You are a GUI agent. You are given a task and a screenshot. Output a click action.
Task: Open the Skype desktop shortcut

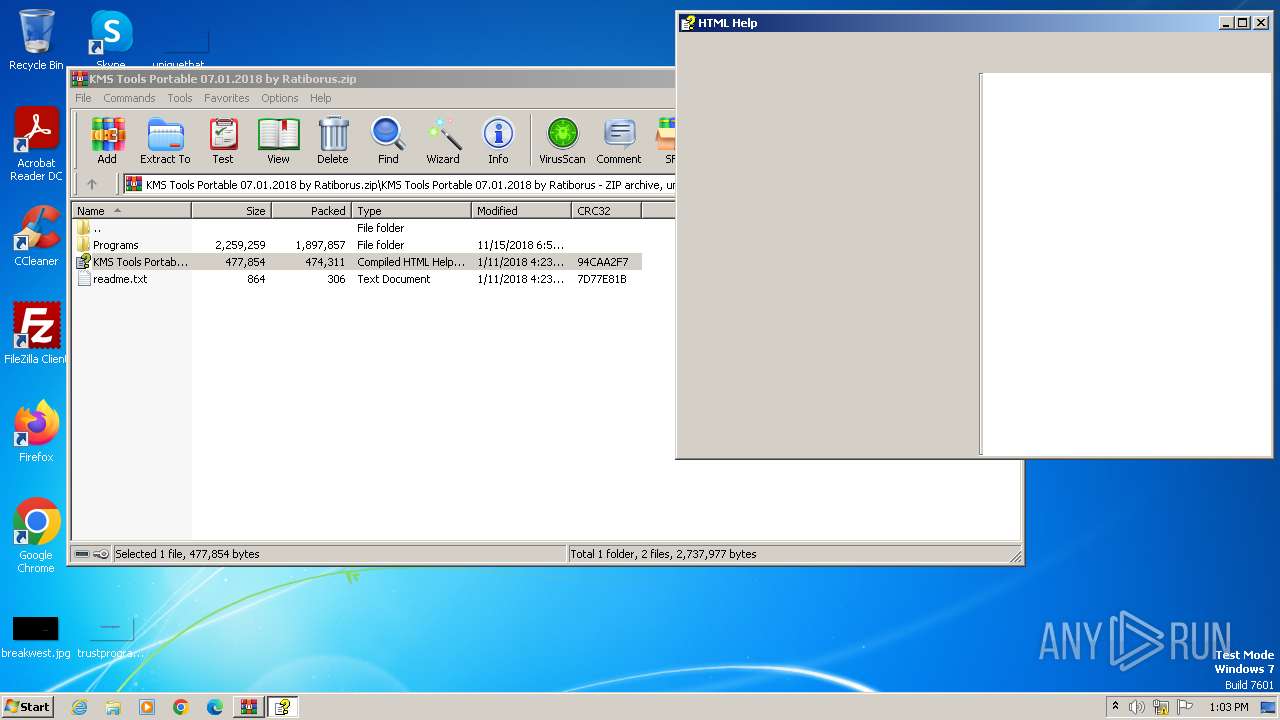[111, 40]
